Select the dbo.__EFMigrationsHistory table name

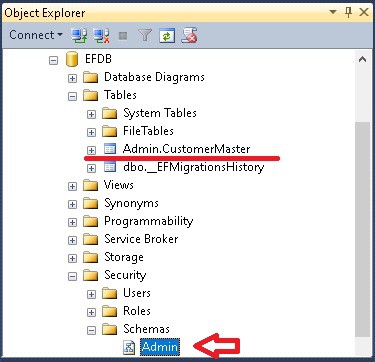point(194,167)
